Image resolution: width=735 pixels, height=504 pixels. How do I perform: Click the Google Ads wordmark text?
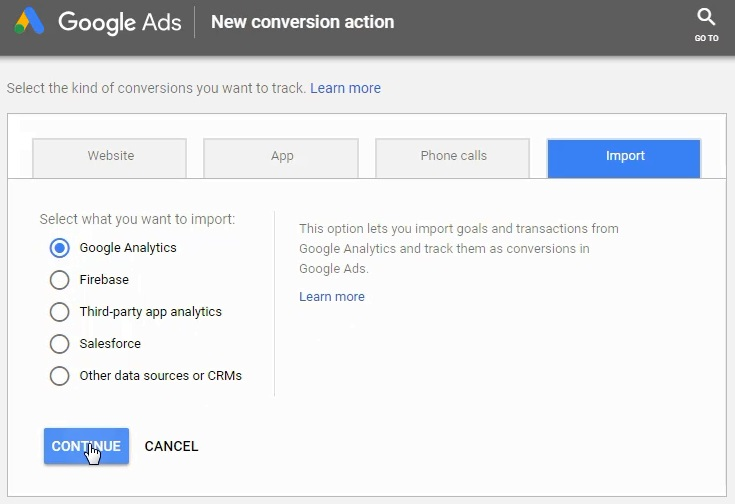point(120,23)
